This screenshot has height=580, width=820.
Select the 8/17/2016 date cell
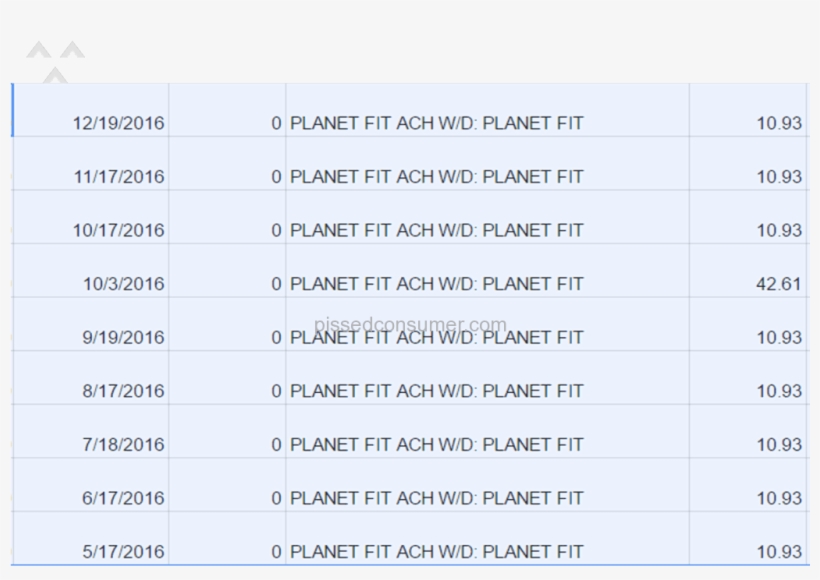pyautogui.click(x=123, y=391)
